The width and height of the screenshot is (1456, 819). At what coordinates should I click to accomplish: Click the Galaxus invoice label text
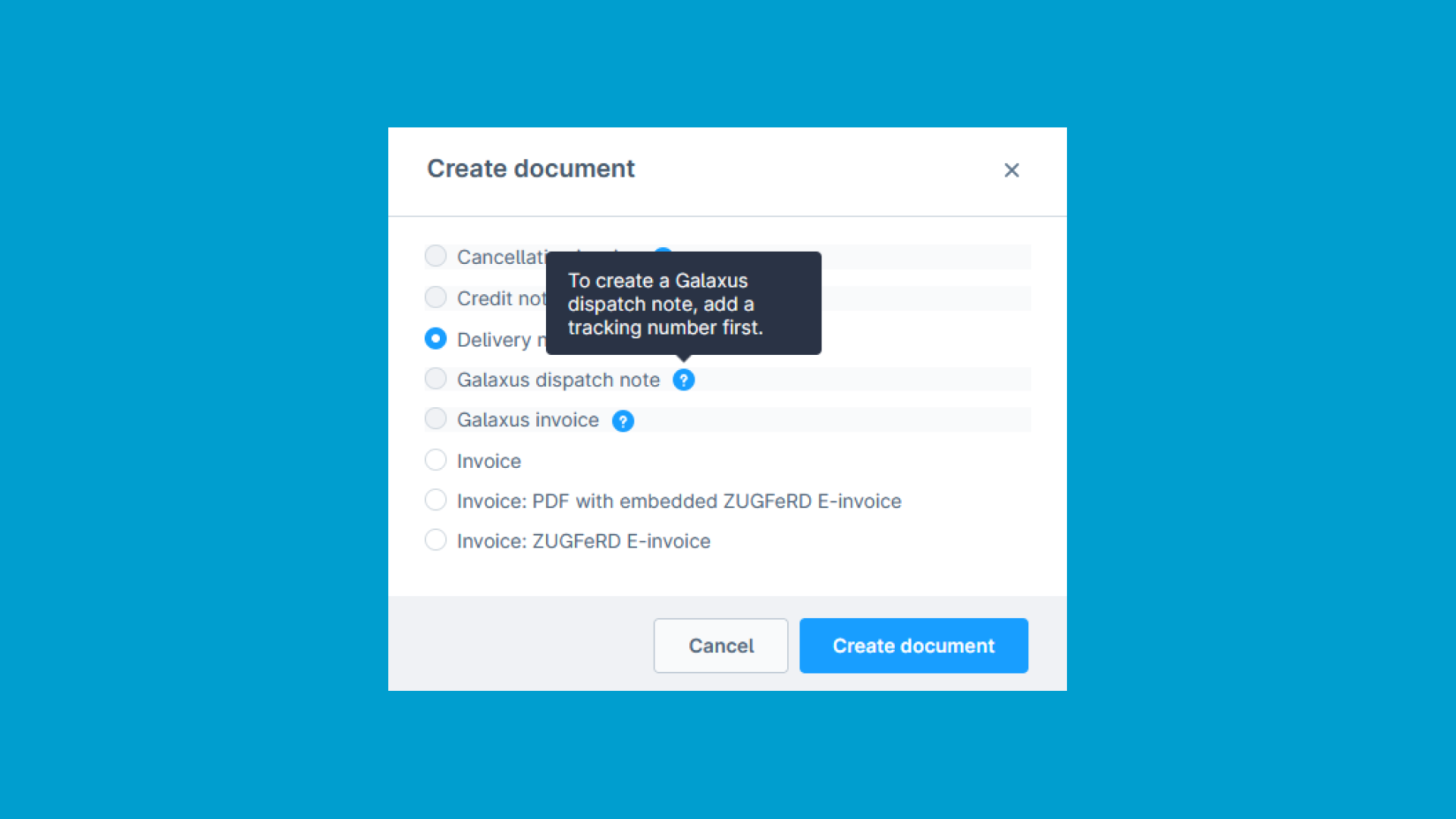coord(528,420)
